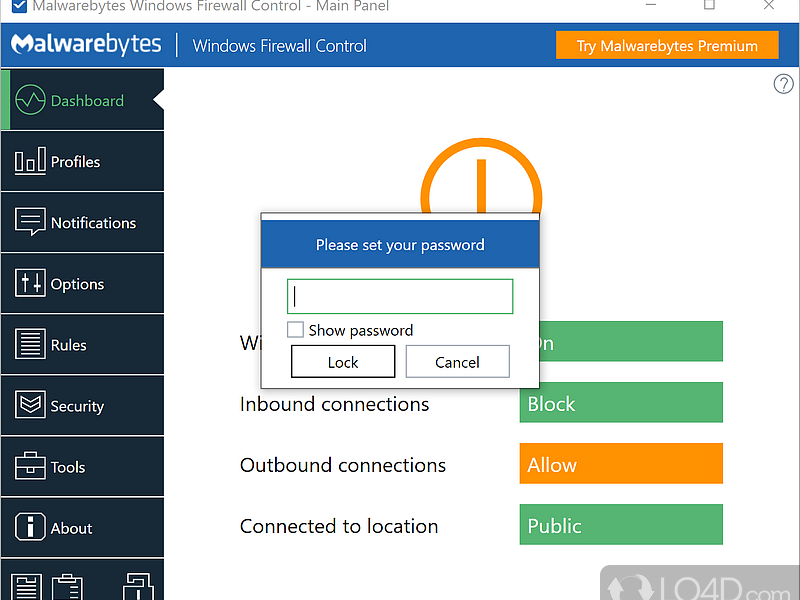Enable the Show password checkbox

[x=295, y=330]
